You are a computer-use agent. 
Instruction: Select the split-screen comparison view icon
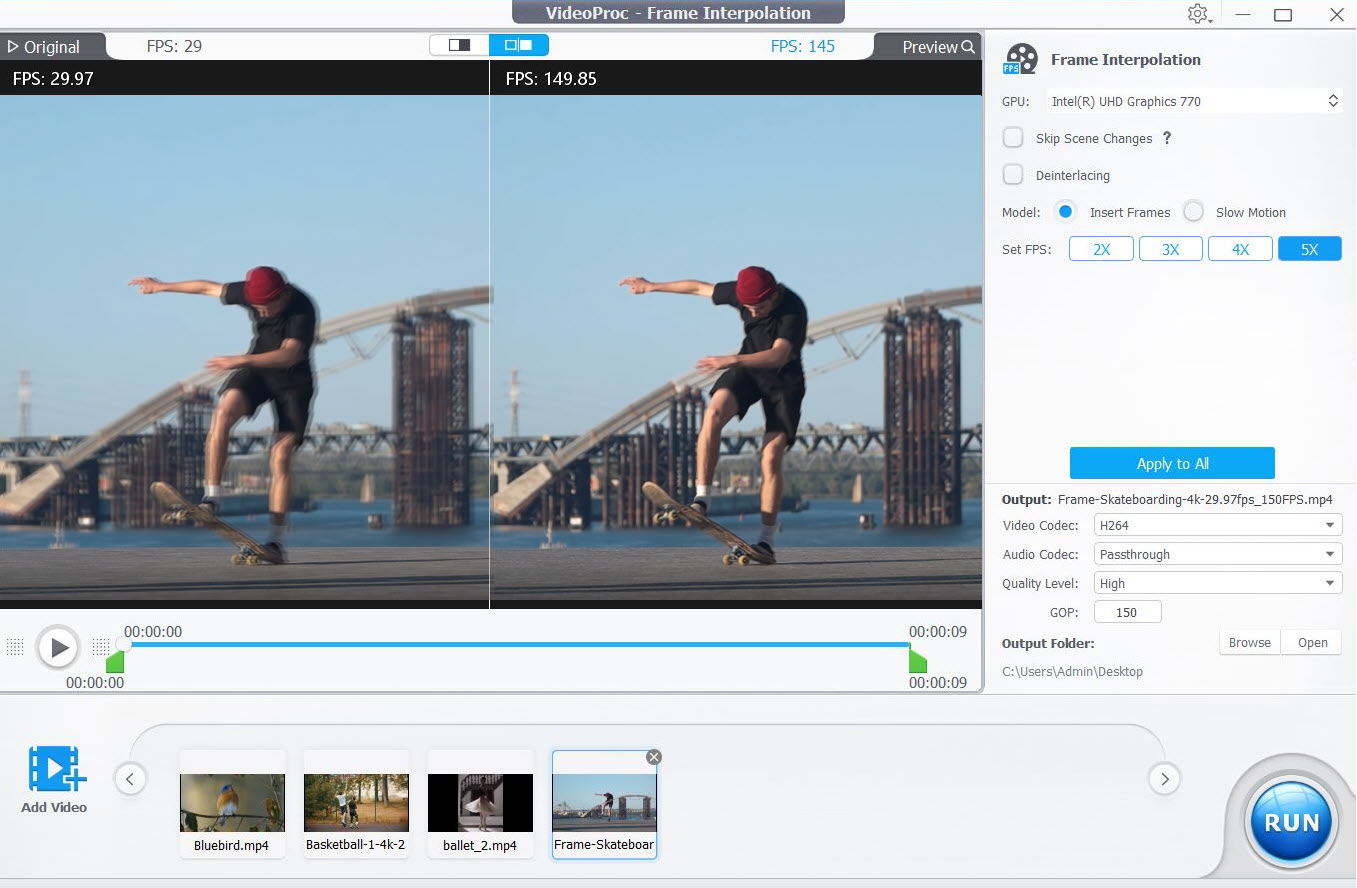[x=518, y=45]
